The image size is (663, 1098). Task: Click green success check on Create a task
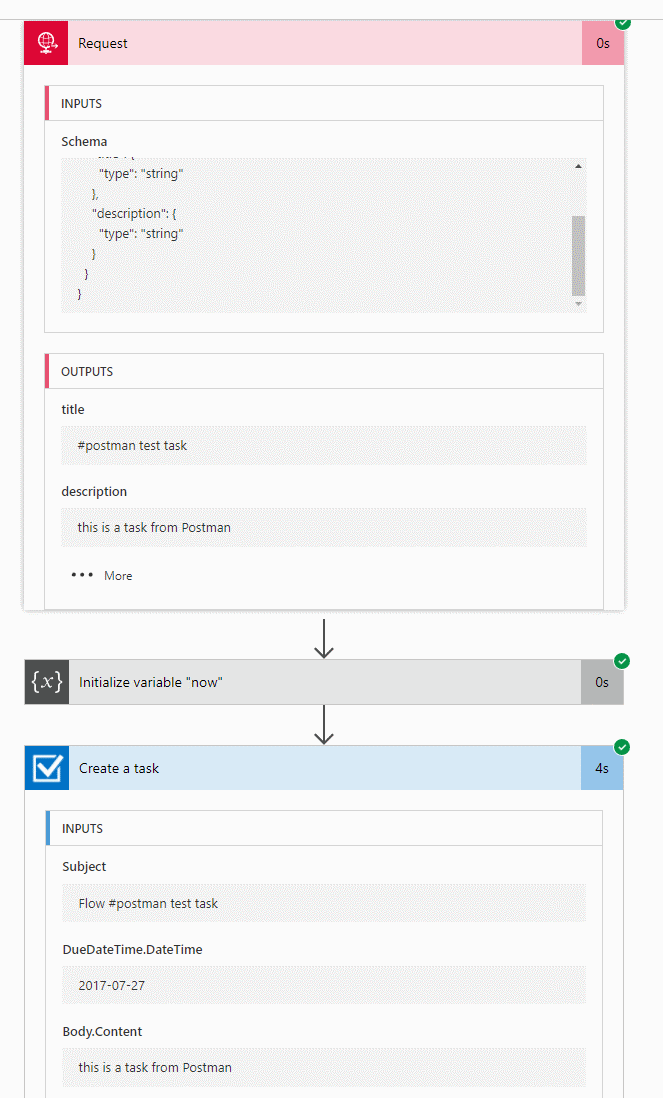(x=622, y=747)
